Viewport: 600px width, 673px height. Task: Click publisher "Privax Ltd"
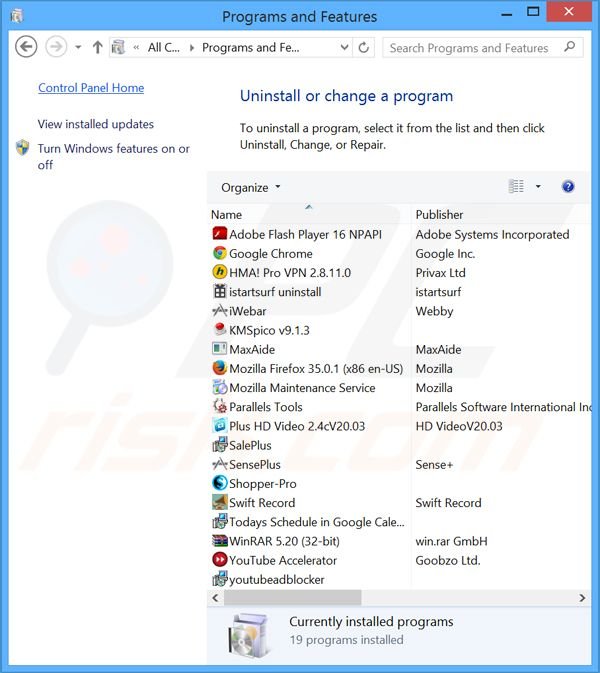[440, 273]
